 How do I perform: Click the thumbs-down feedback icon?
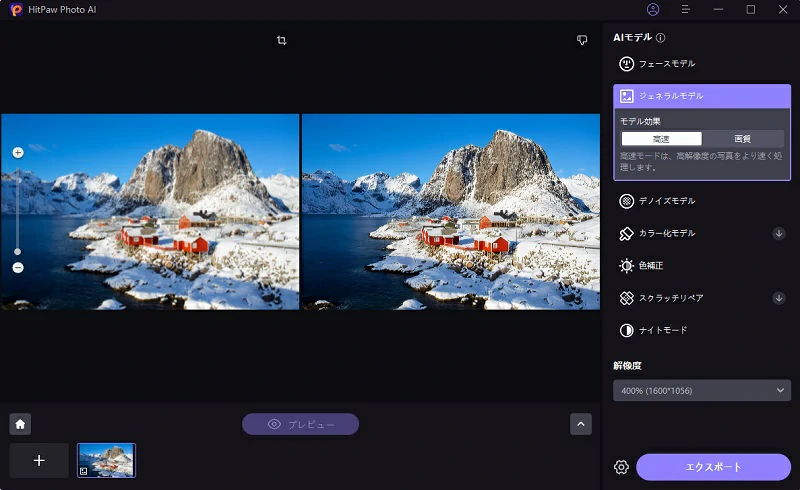coord(582,41)
